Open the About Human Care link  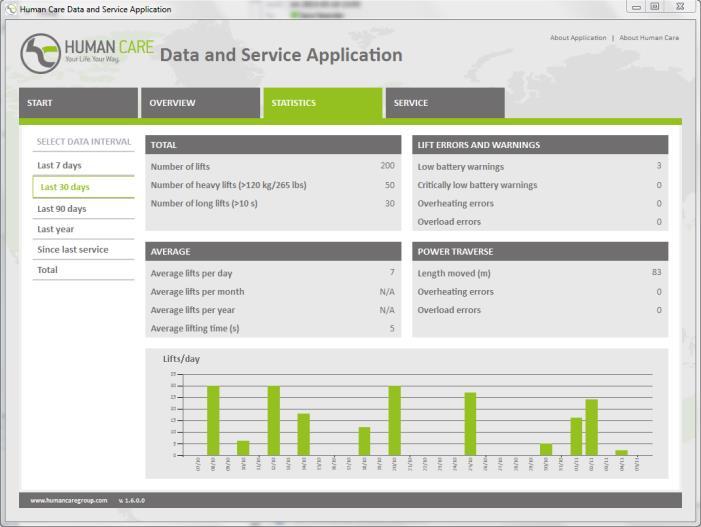coord(649,38)
